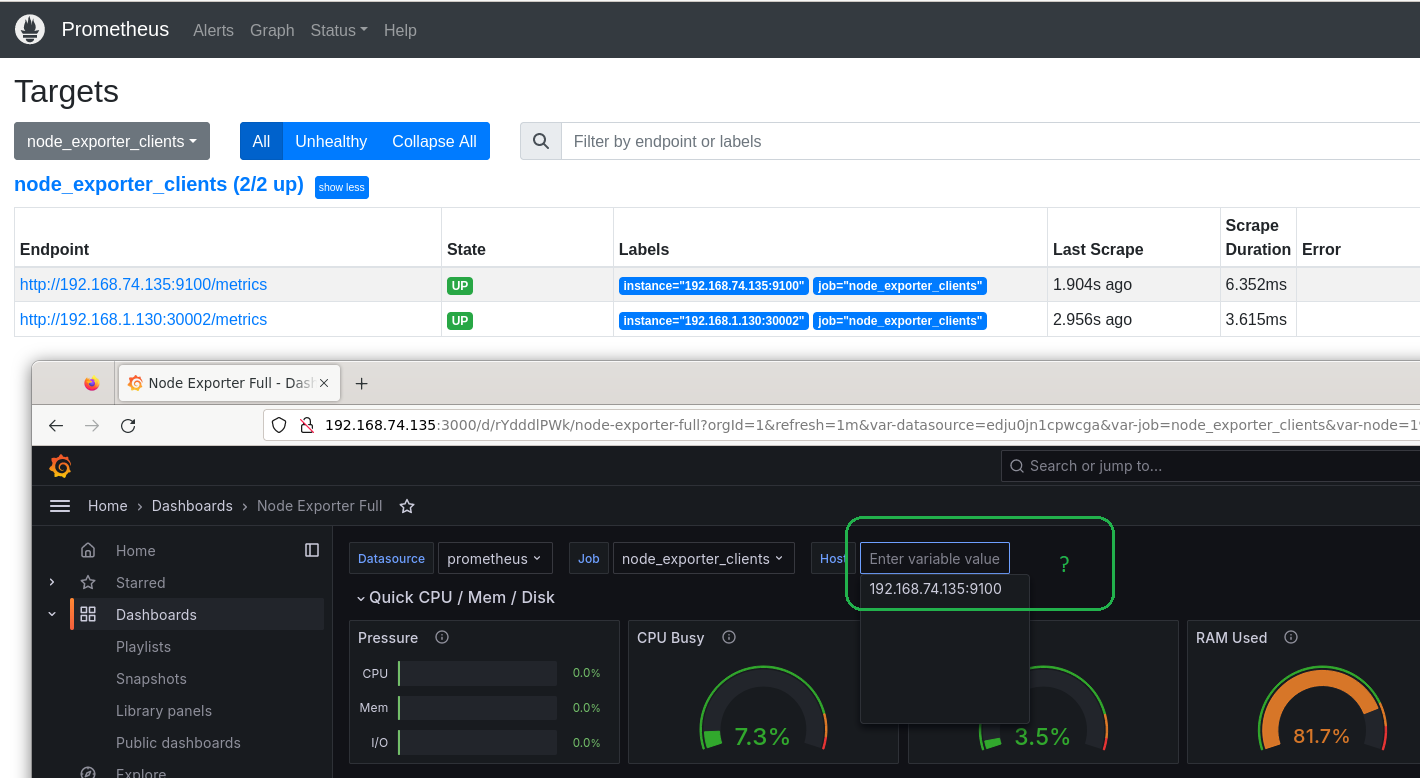Open the node_exporter_clients pool dropdown
The image size is (1420, 778).
point(112,141)
